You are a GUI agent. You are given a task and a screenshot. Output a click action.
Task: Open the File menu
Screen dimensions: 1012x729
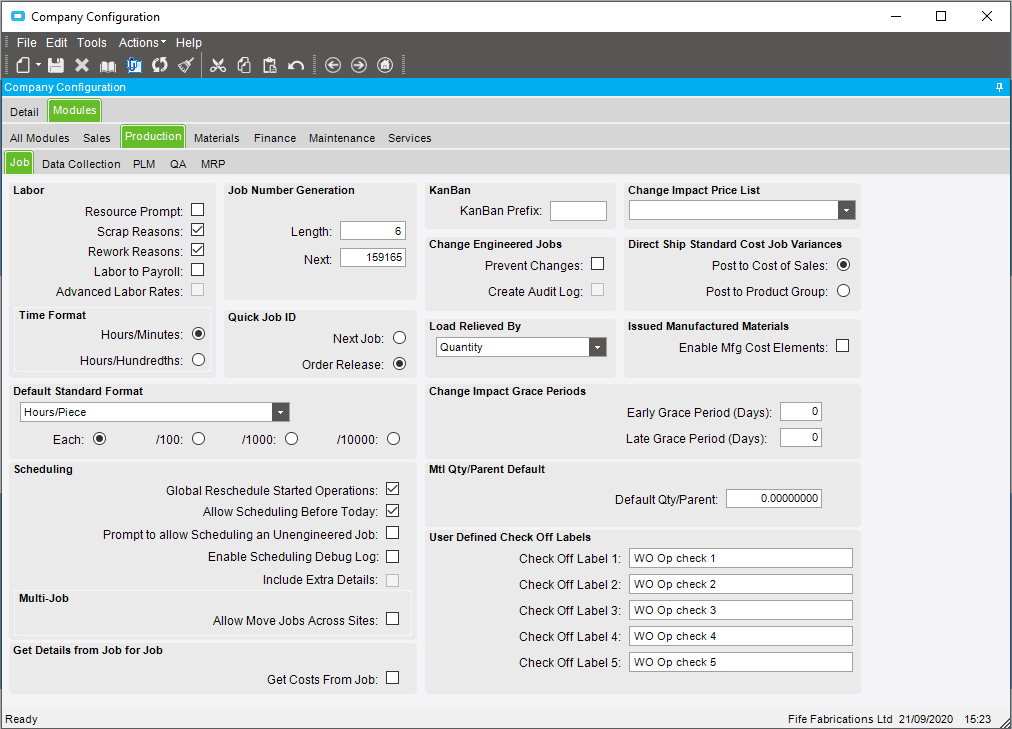[x=26, y=43]
